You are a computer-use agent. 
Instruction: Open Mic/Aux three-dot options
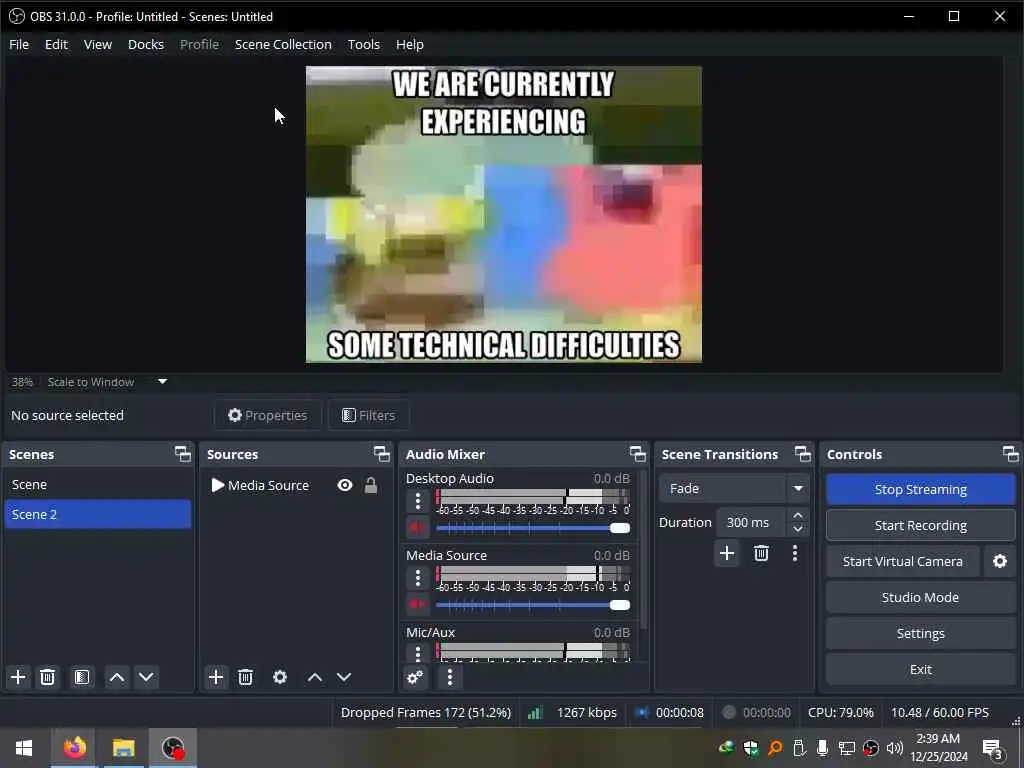tap(418, 652)
